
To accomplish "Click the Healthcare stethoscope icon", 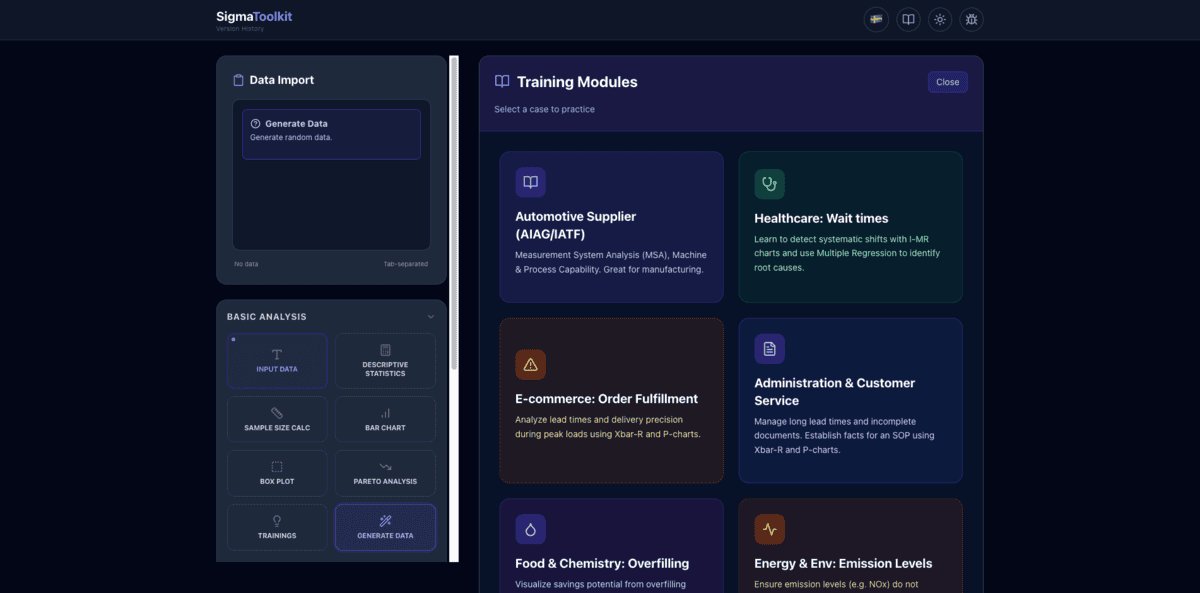I will (769, 184).
